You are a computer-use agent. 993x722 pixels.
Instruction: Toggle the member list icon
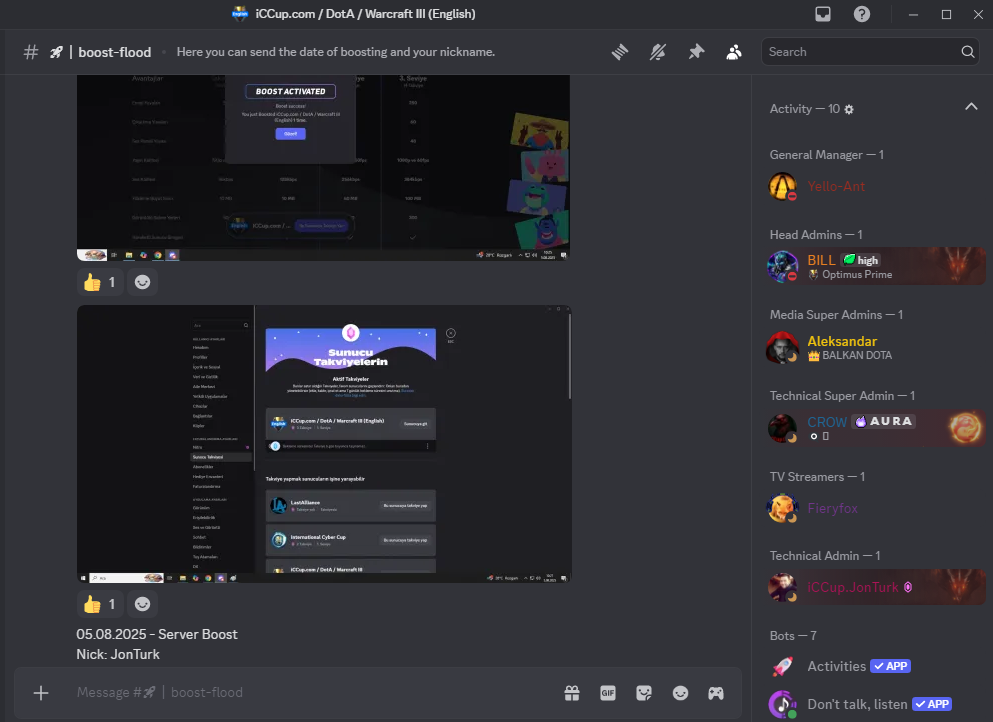pos(733,52)
